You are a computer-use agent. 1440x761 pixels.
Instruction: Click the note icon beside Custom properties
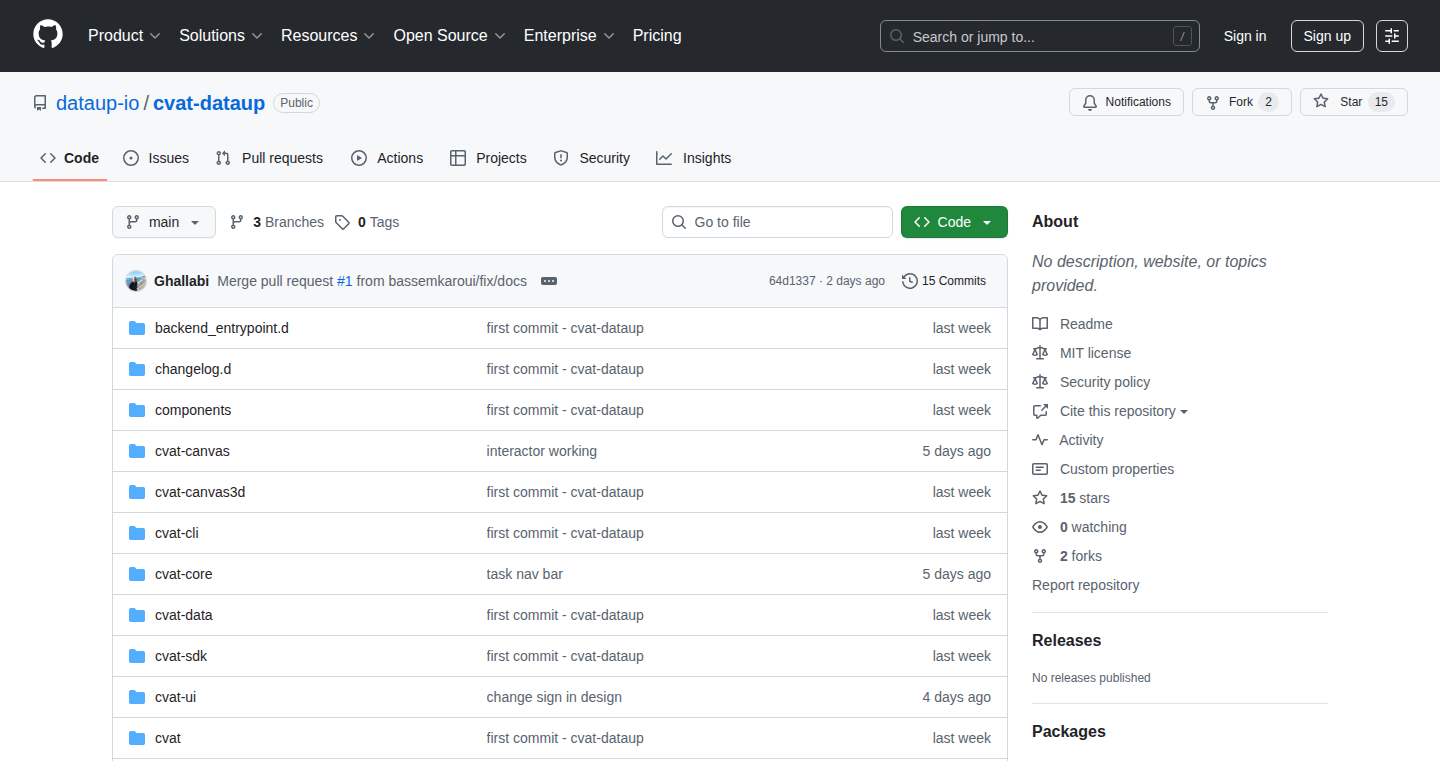pyautogui.click(x=1040, y=469)
